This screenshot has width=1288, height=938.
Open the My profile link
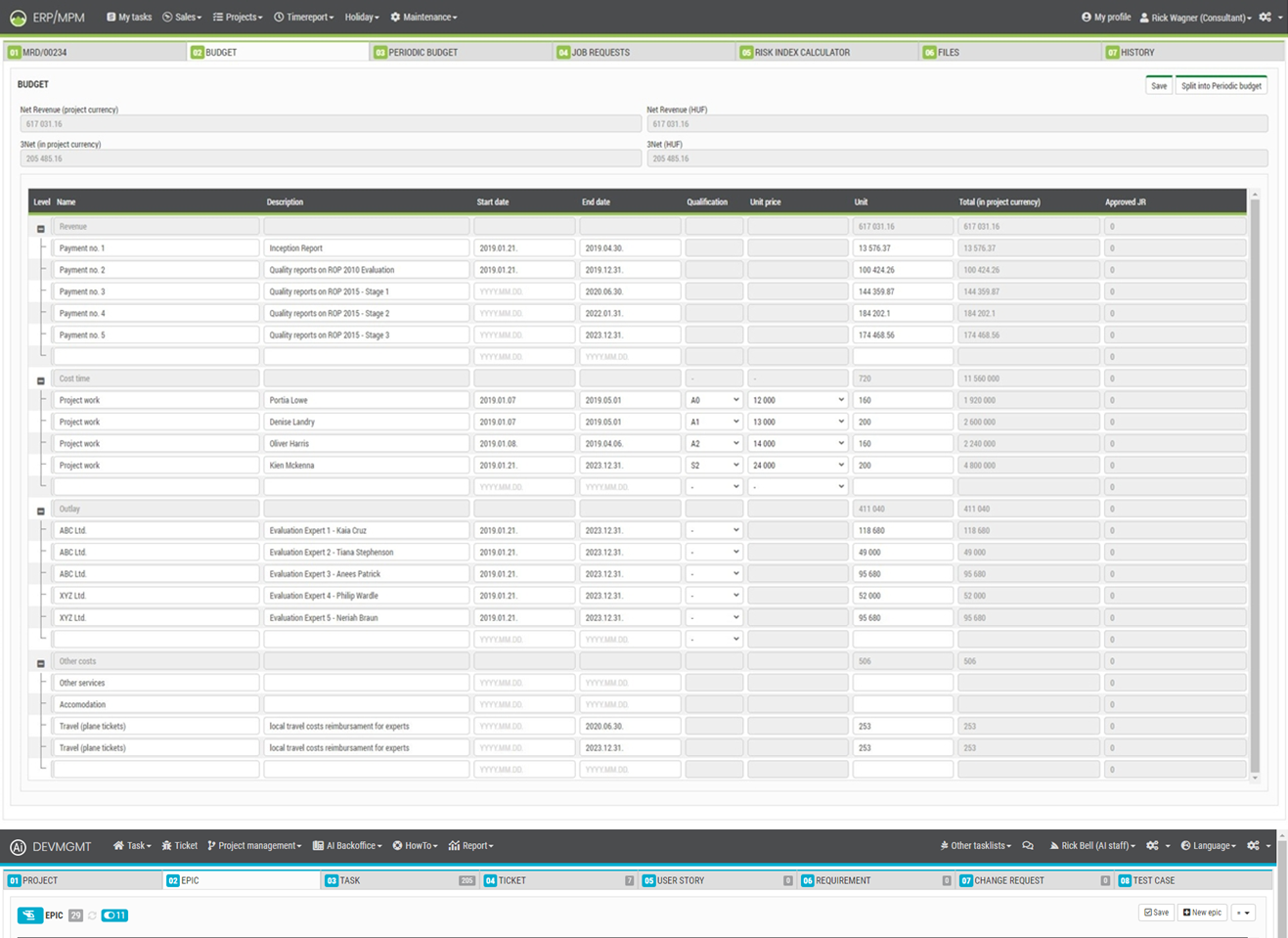pyautogui.click(x=1106, y=17)
